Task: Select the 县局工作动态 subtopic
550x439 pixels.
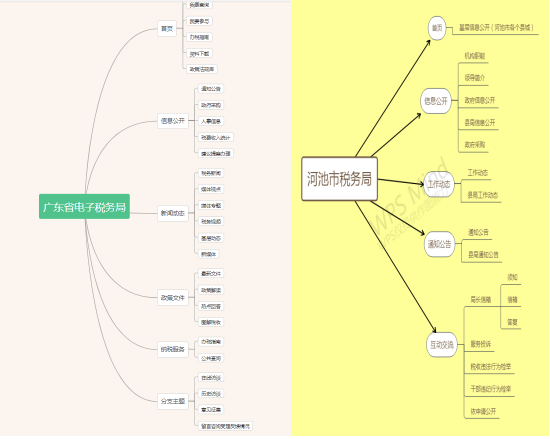Action: tap(483, 195)
